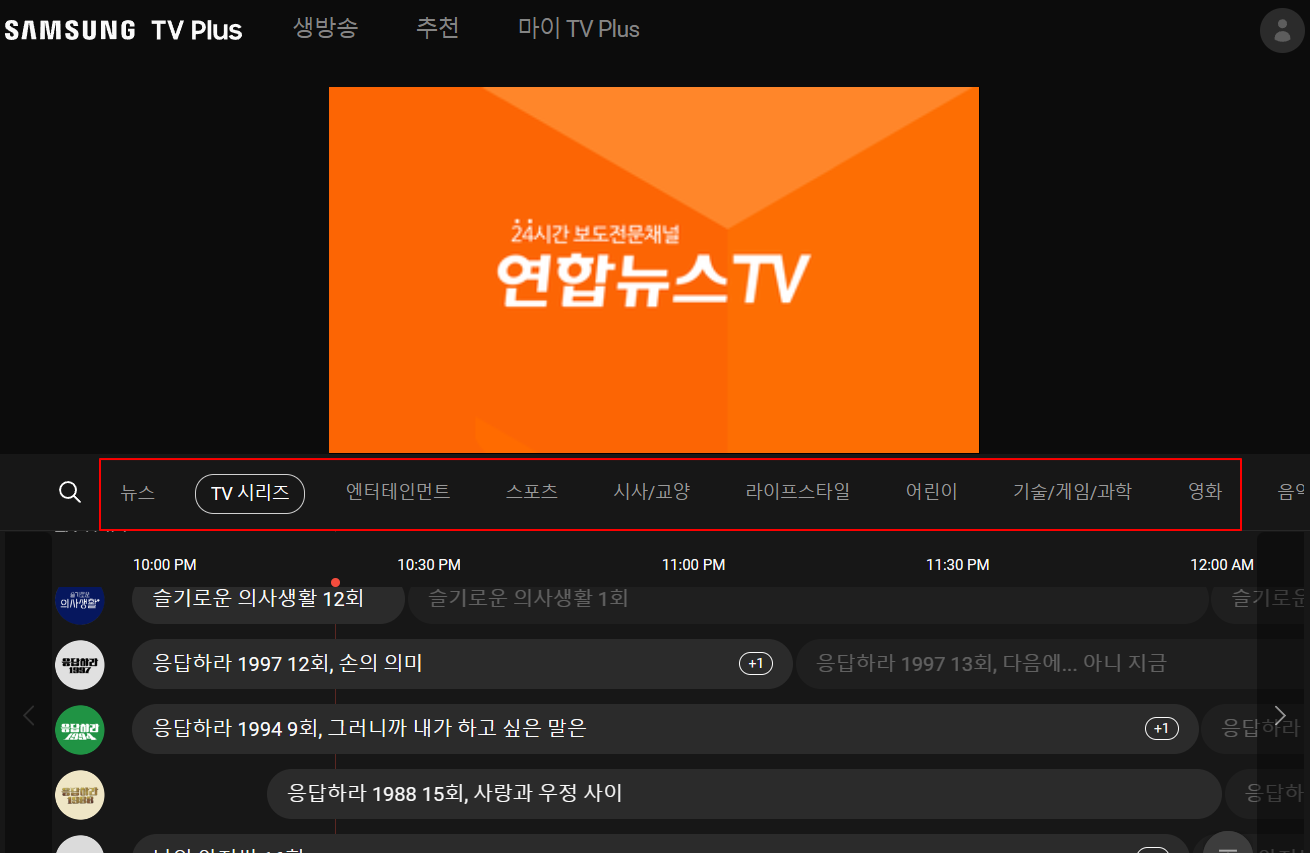Click the 10:30 PM time label

(x=429, y=565)
